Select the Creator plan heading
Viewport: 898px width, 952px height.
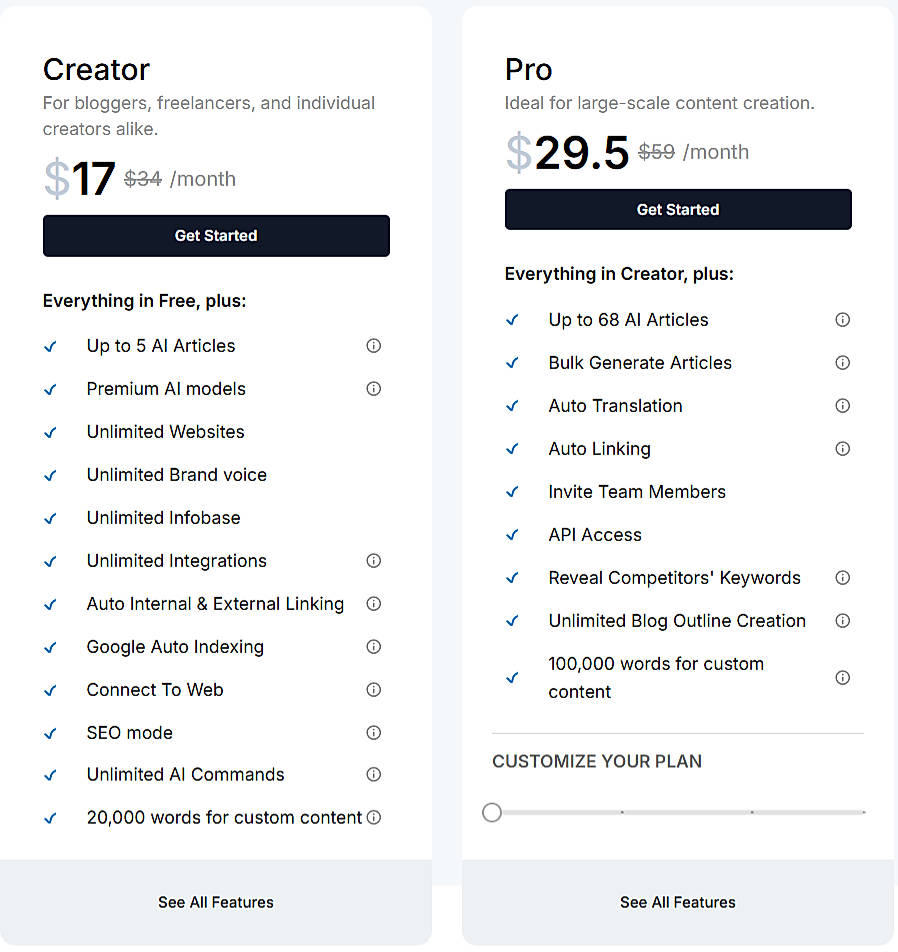96,69
